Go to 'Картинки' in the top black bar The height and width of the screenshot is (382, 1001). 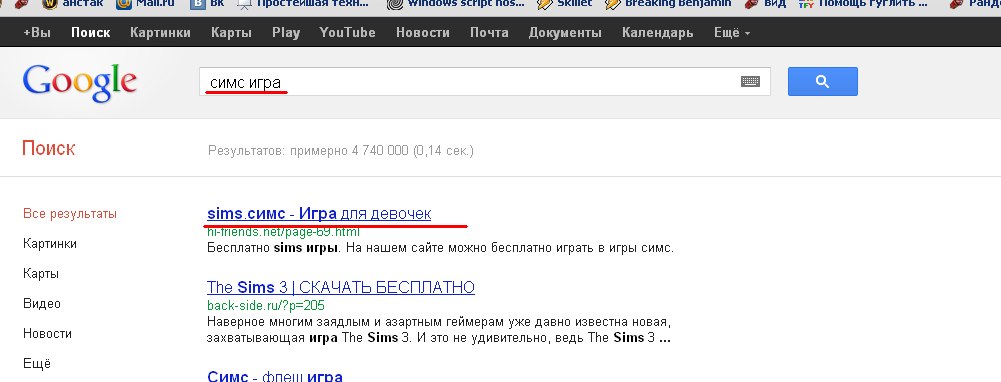pos(160,33)
